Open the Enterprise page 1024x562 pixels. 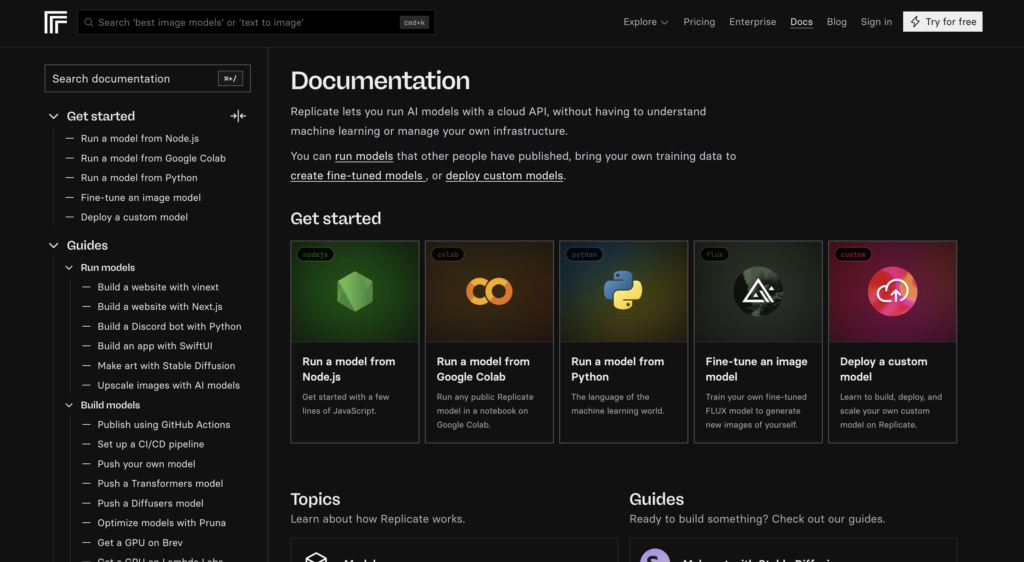pyautogui.click(x=752, y=22)
